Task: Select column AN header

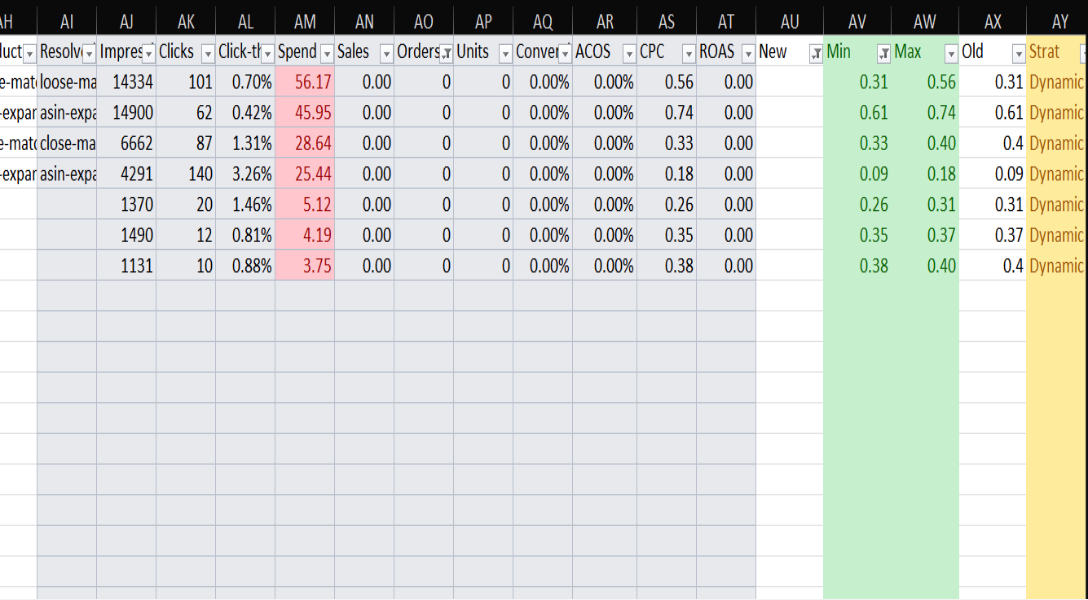Action: coord(364,22)
